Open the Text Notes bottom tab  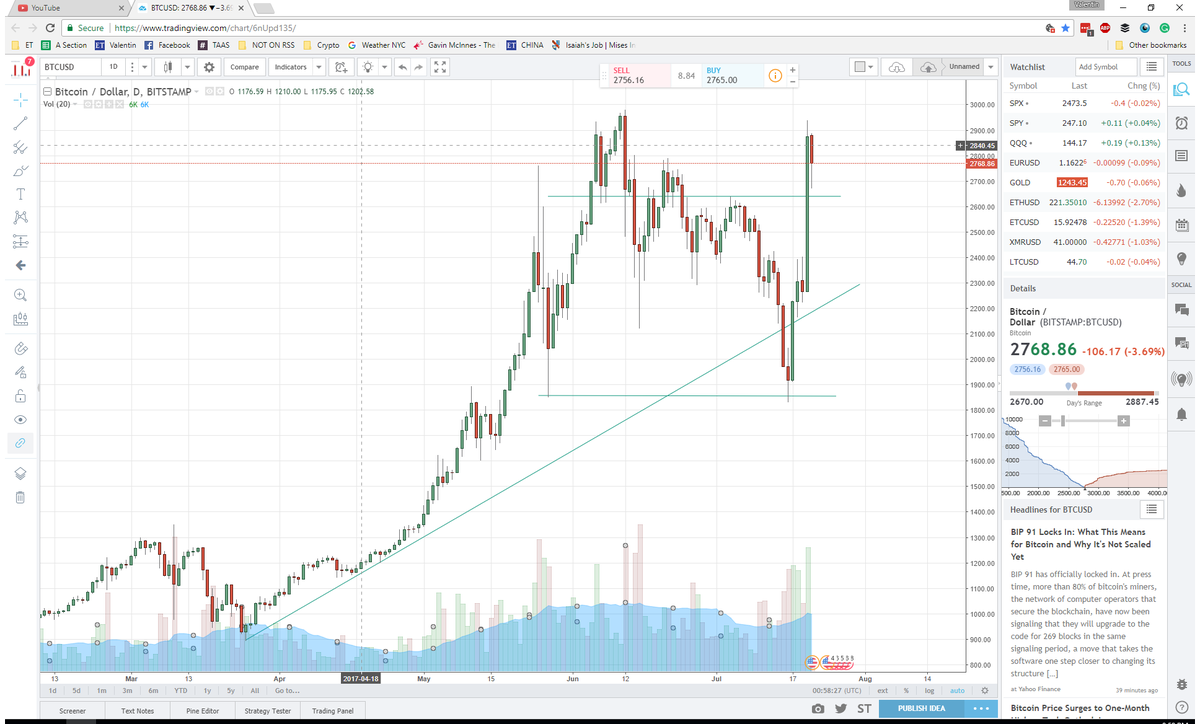pyautogui.click(x=137, y=710)
